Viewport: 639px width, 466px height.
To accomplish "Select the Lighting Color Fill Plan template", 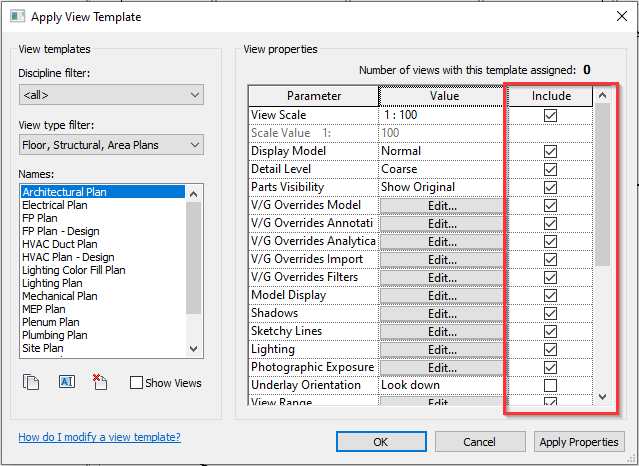I will pos(74,270).
